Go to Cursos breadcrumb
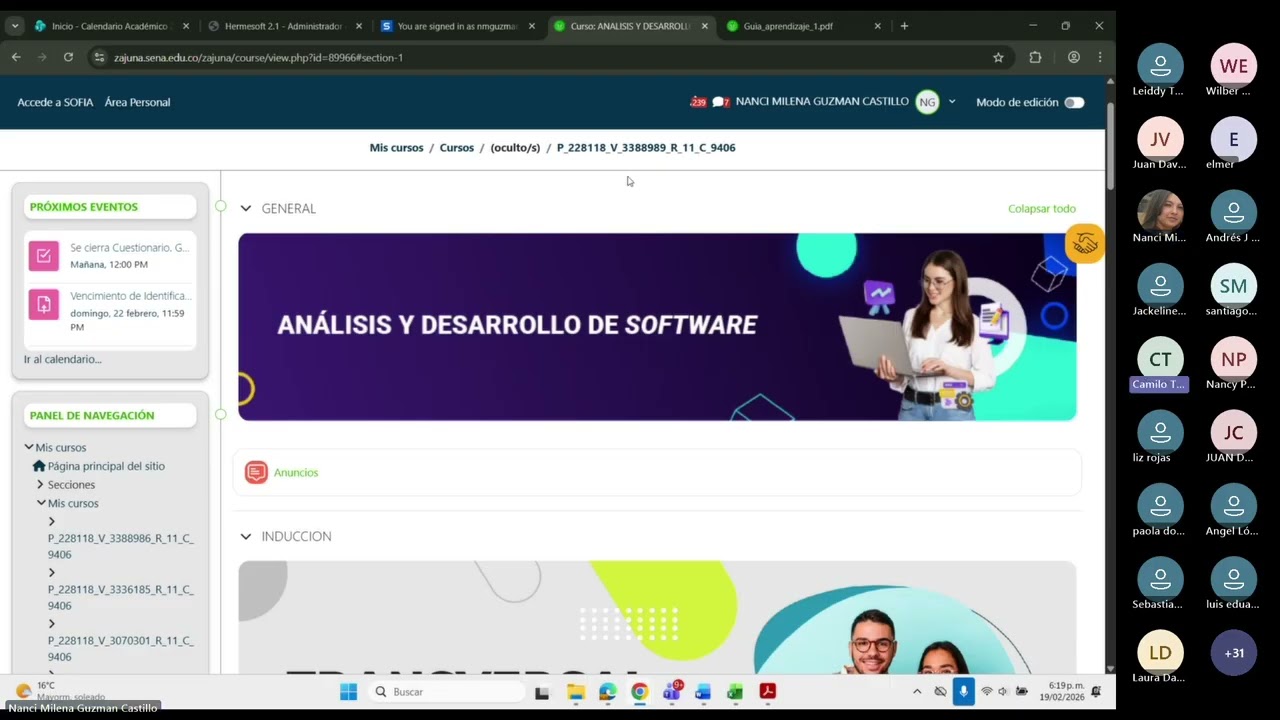 (x=457, y=147)
